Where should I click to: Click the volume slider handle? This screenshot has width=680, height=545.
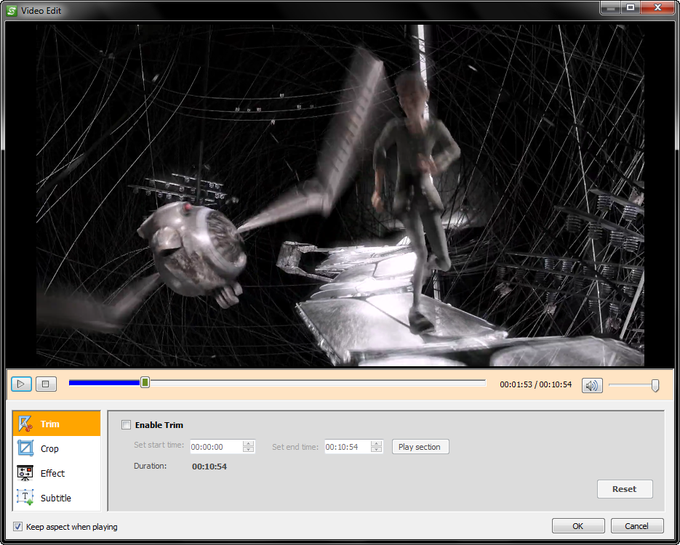pos(655,385)
